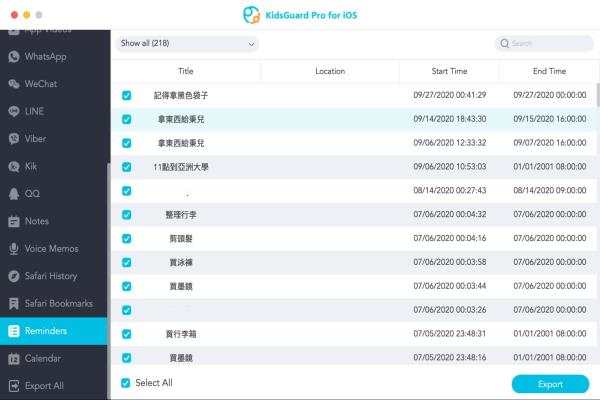Select start time 07/06/2020 00:04:32

450,214
